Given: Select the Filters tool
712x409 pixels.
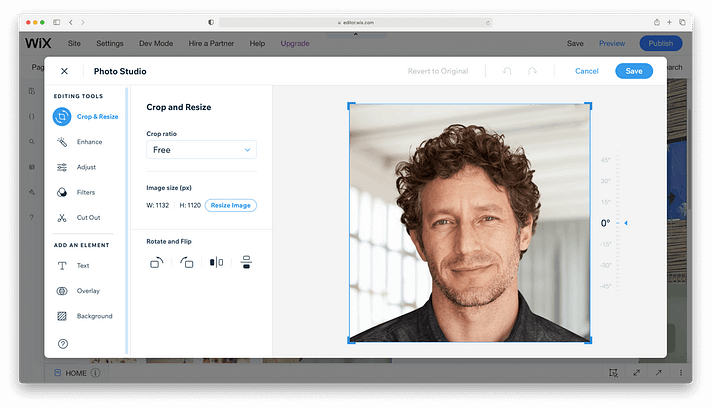Looking at the screenshot, I should pyautogui.click(x=62, y=192).
